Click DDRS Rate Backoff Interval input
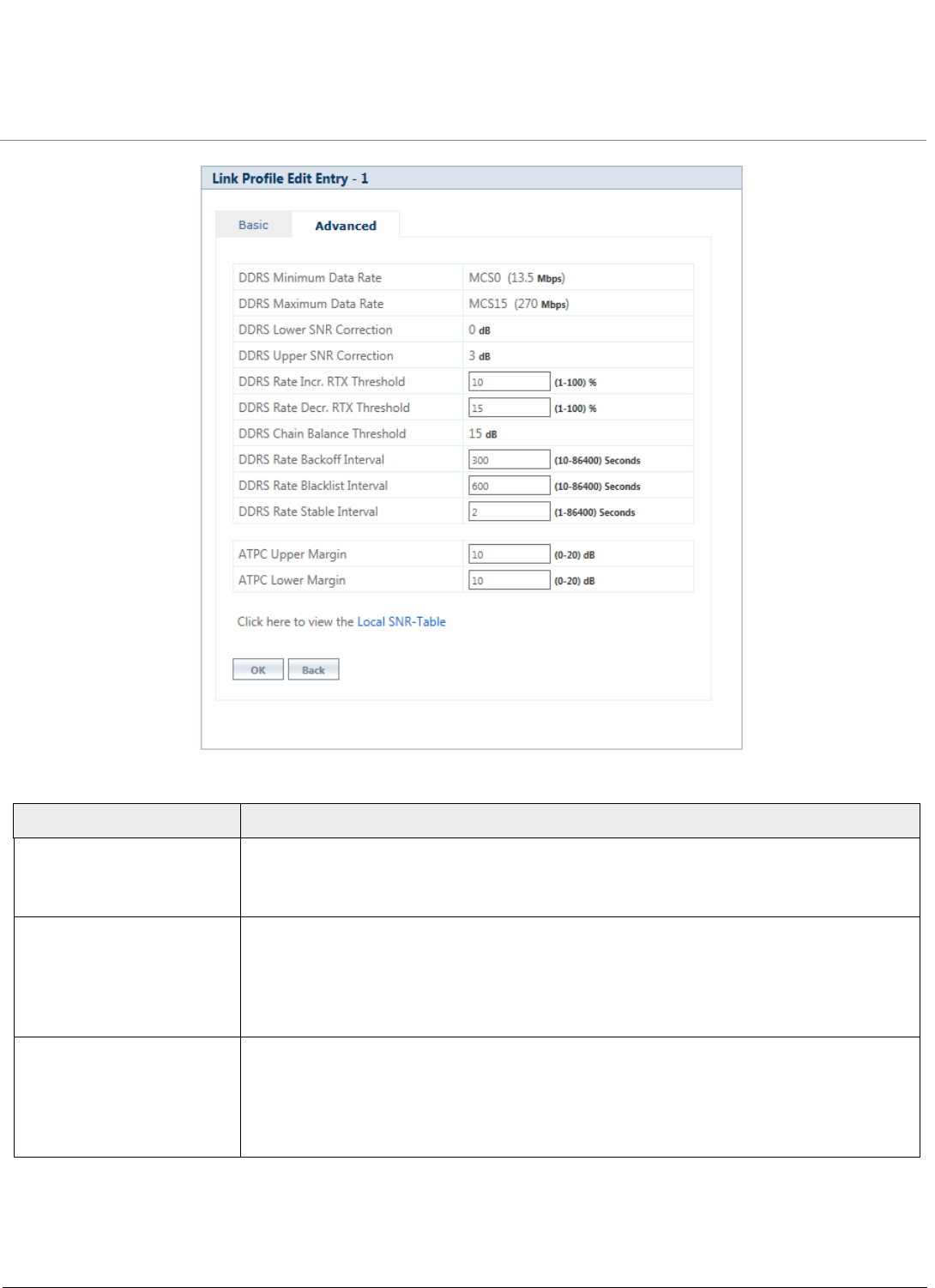The image size is (935, 1288). (509, 460)
